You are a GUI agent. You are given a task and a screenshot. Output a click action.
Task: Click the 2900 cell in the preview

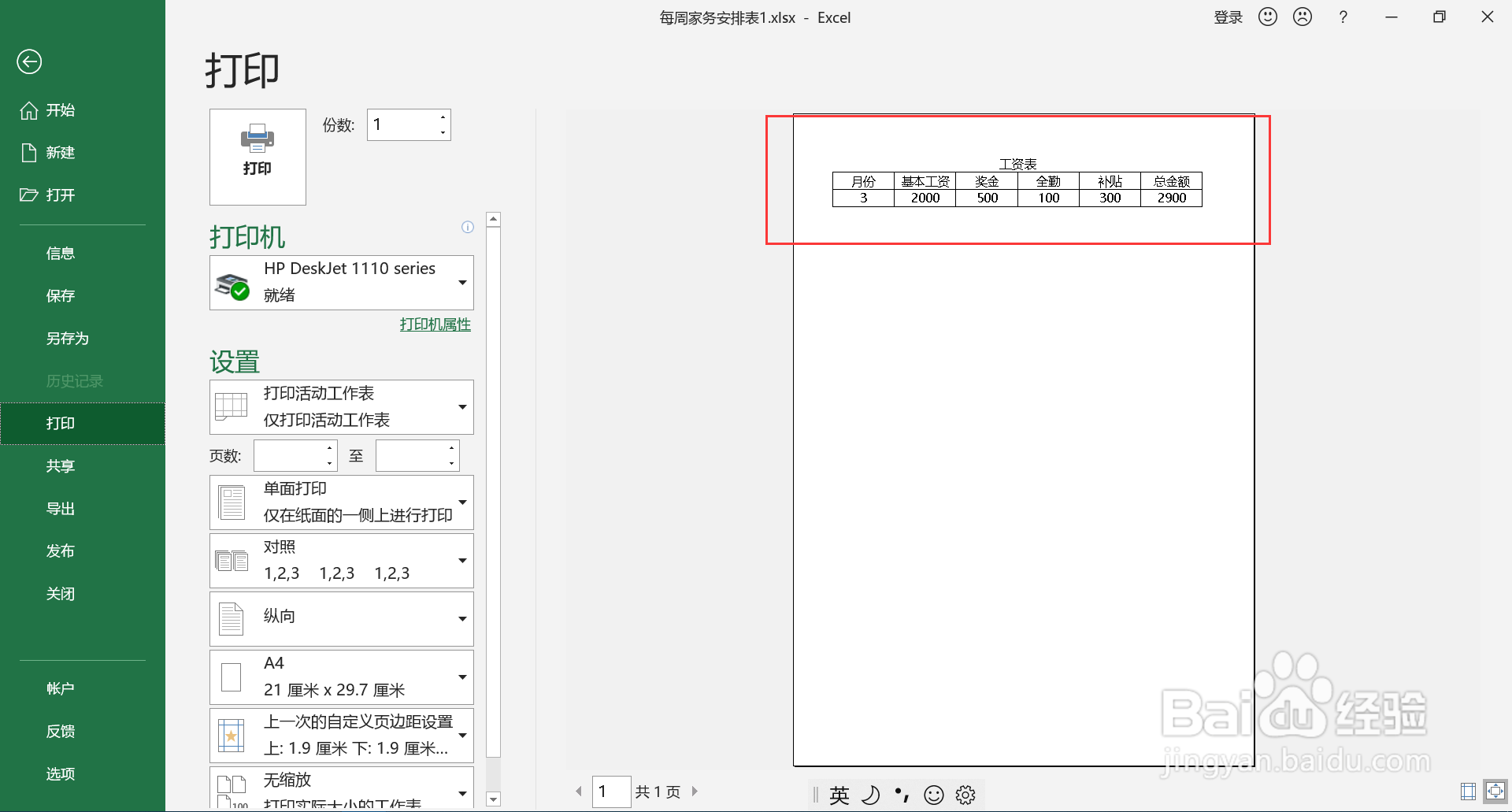click(1172, 198)
